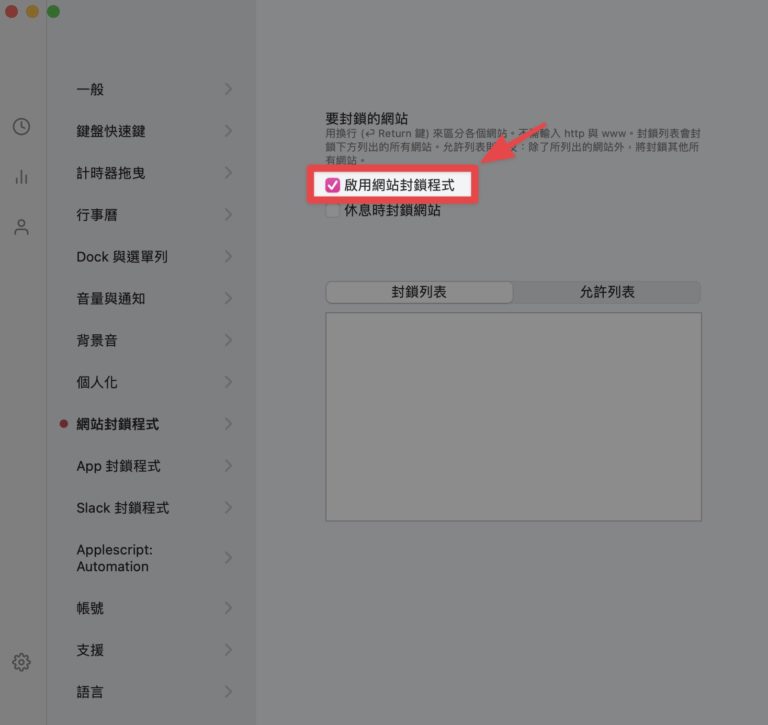Viewport: 768px width, 725px height.
Task: Uncheck 啟用網站封鎖程式 checkbox
Action: (x=333, y=185)
